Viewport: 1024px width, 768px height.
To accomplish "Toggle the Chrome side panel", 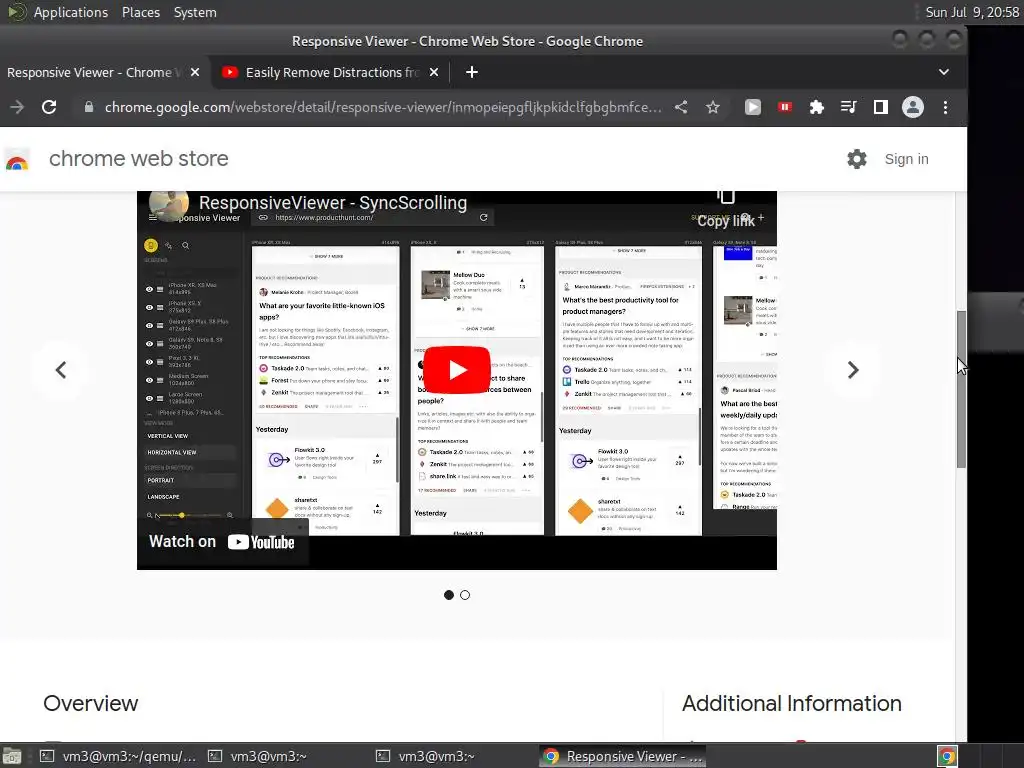I will (880, 107).
